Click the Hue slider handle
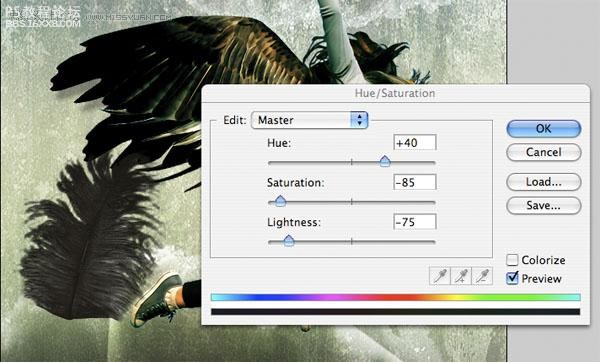 (385, 161)
